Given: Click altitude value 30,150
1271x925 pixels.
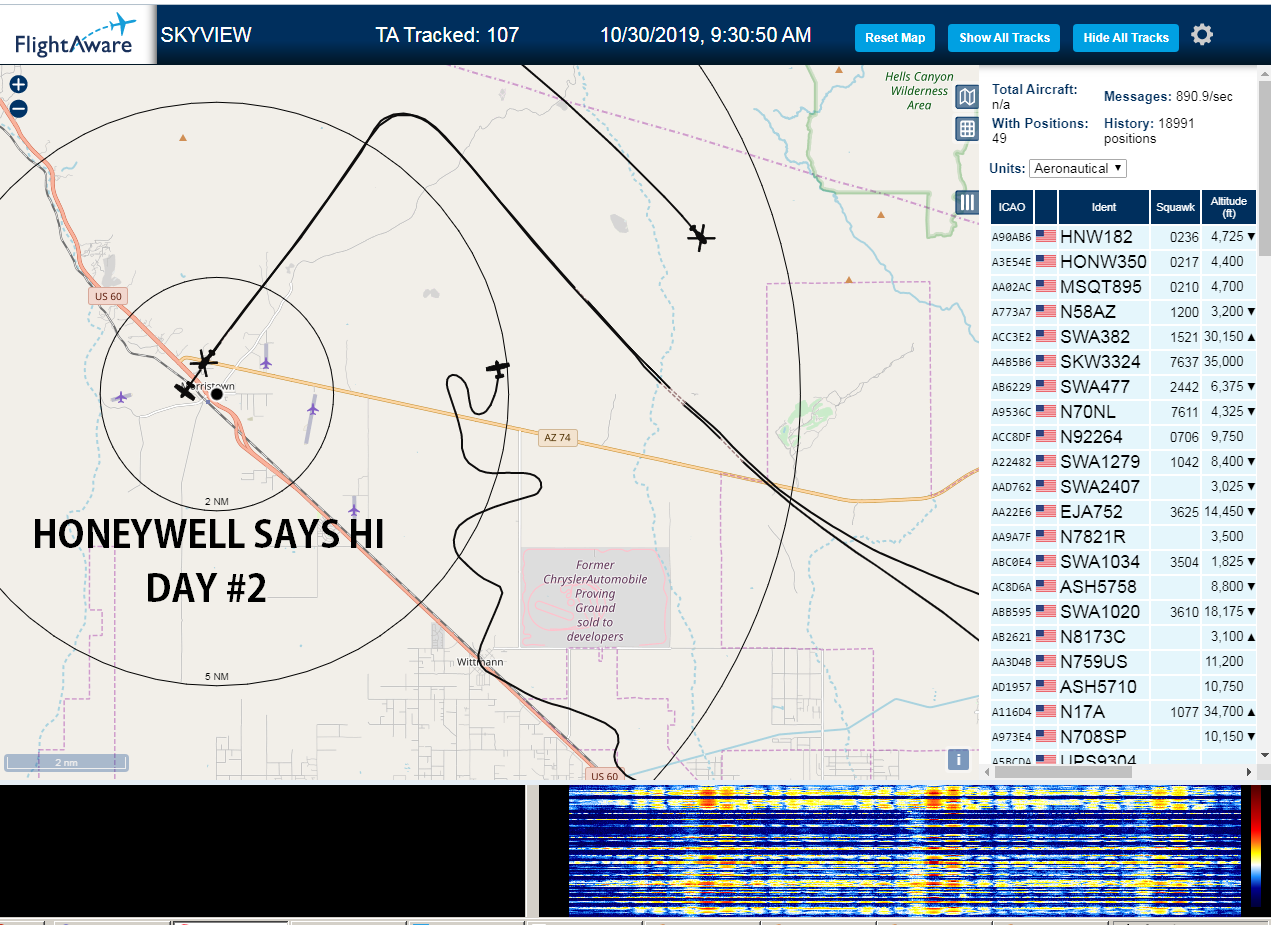Looking at the screenshot, I should coord(1226,337).
